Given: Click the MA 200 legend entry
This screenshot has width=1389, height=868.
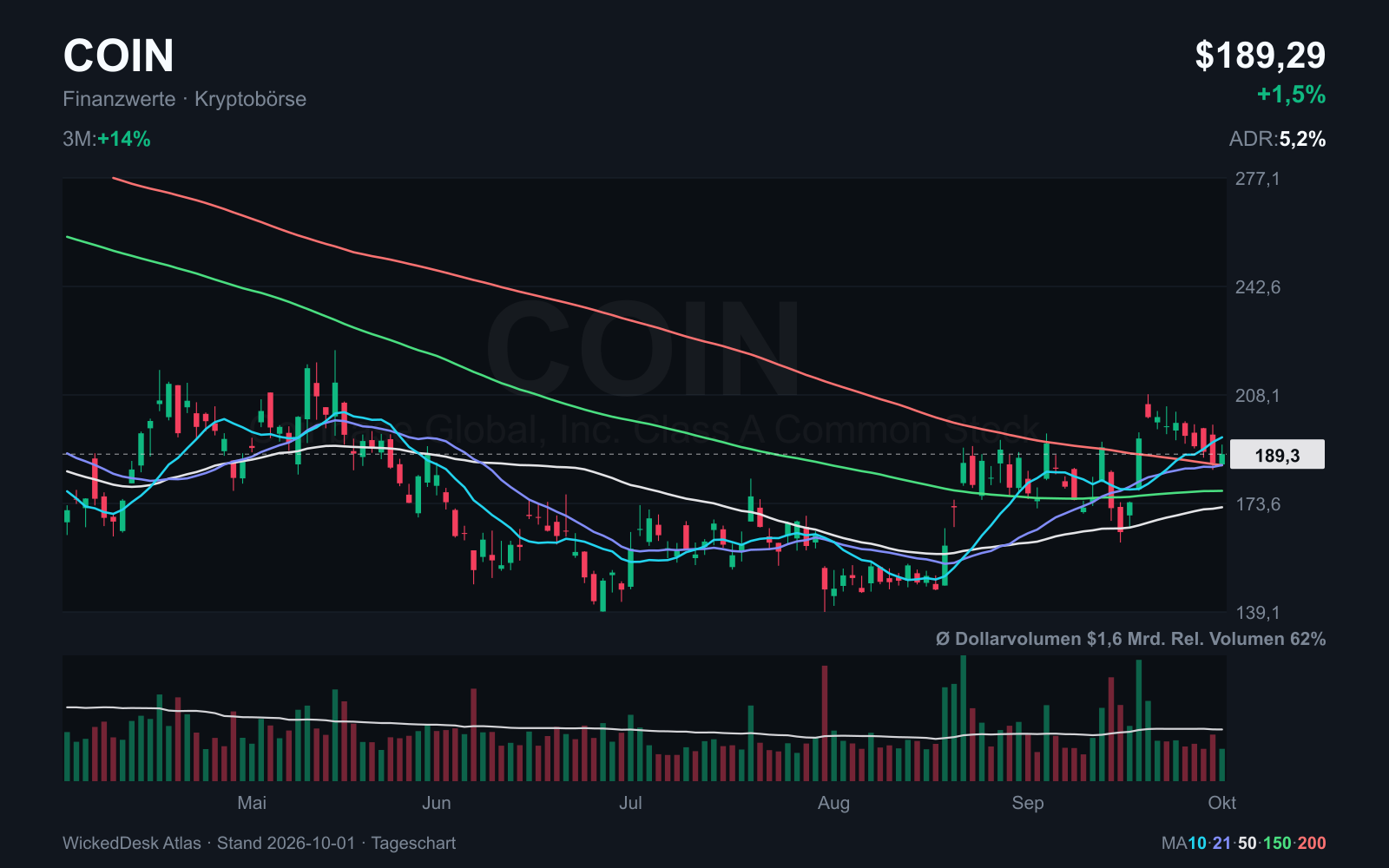Looking at the screenshot, I should (x=1312, y=843).
